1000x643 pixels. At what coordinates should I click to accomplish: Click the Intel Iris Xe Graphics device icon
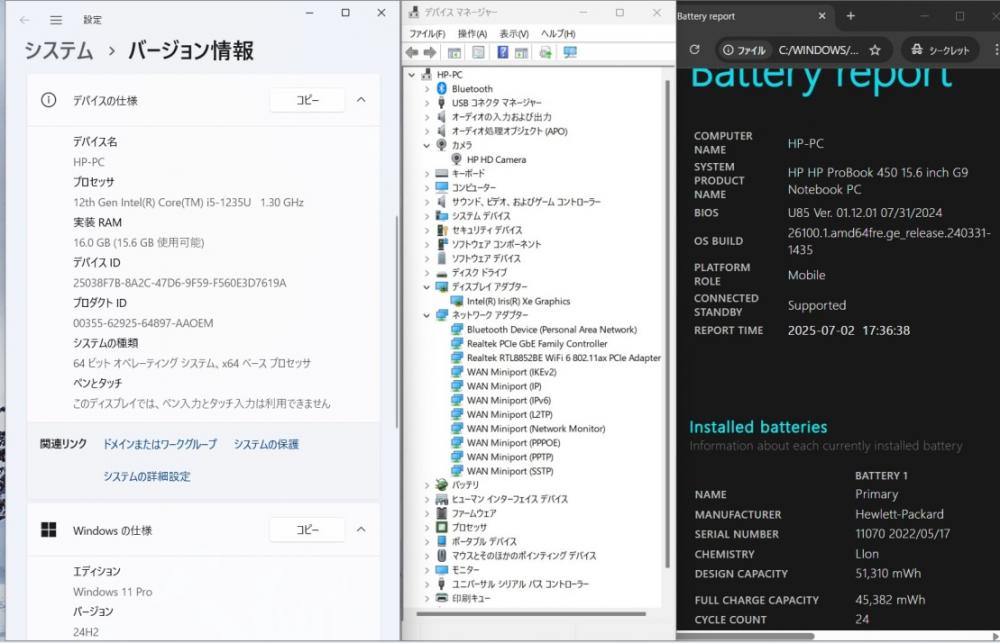click(x=457, y=300)
